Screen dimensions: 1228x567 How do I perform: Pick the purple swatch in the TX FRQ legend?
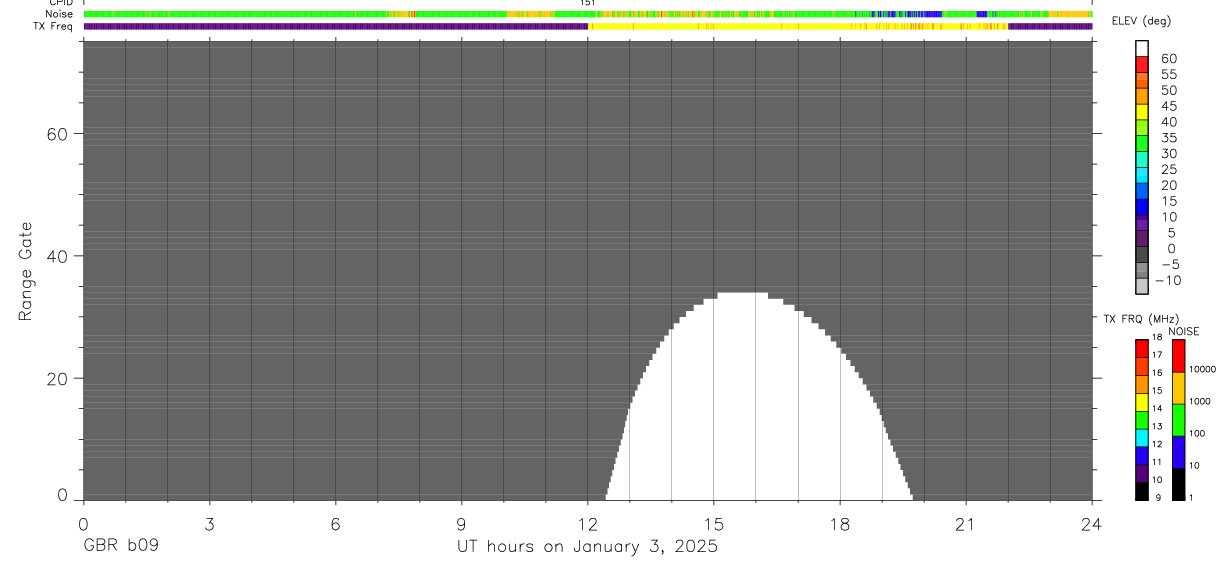pyautogui.click(x=1142, y=475)
